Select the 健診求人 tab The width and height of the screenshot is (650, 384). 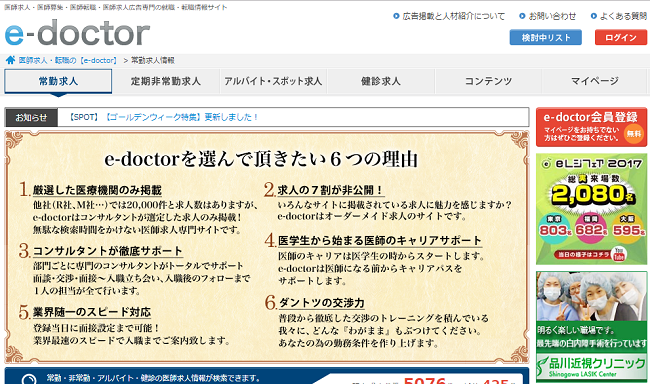[x=381, y=81]
